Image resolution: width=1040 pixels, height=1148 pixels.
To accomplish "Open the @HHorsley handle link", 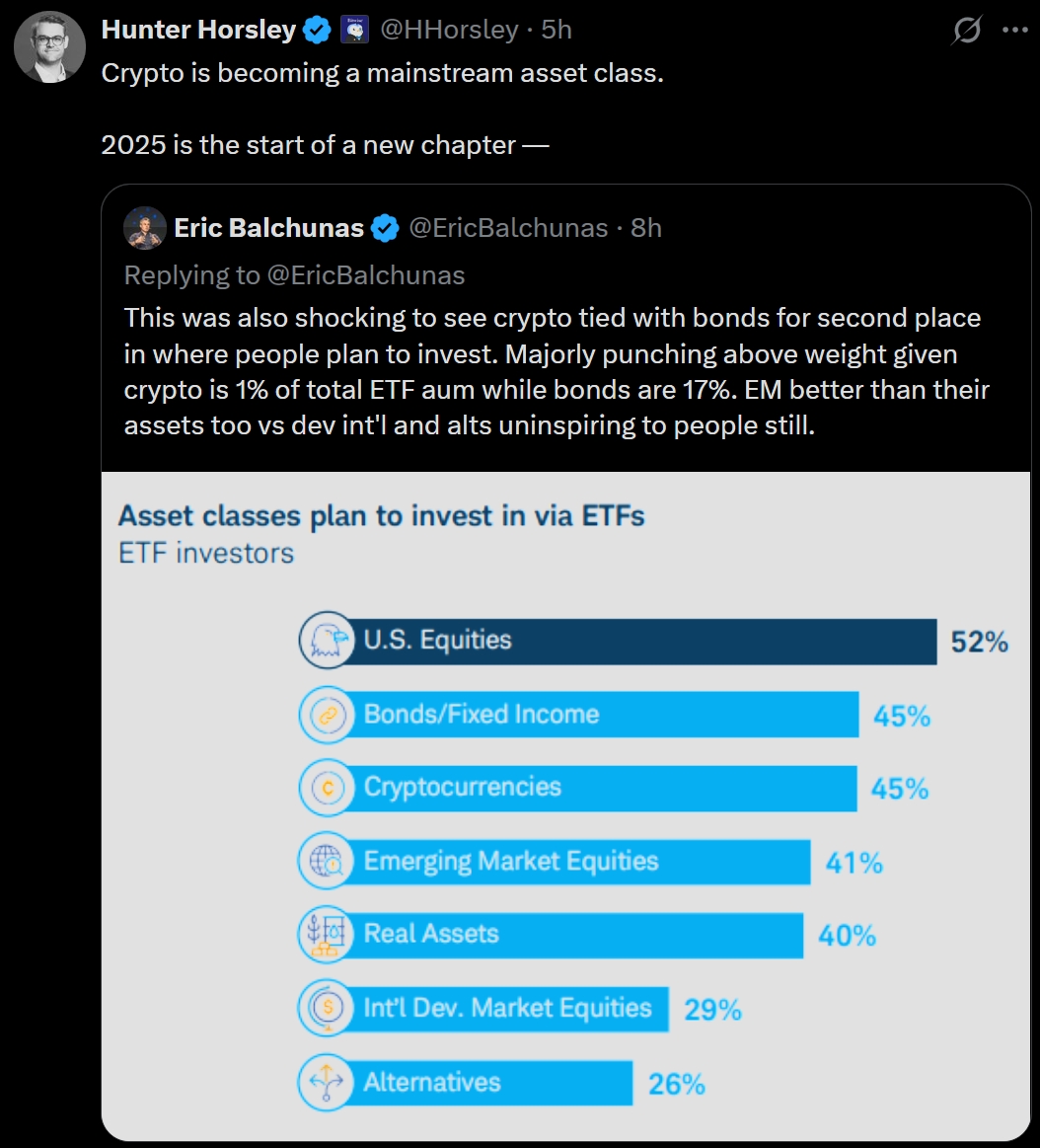I will pyautogui.click(x=449, y=31).
